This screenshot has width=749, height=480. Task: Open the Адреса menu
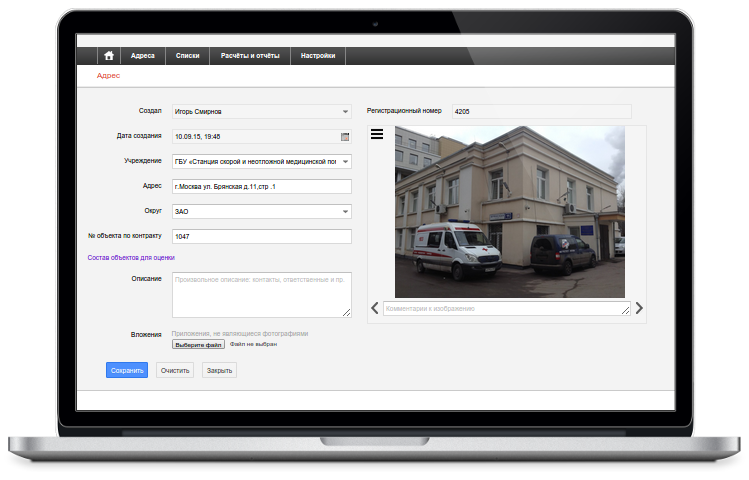pyautogui.click(x=142, y=56)
